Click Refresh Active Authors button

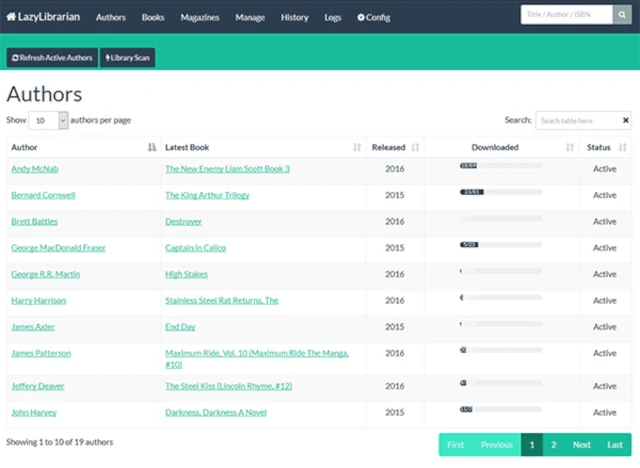pos(52,58)
